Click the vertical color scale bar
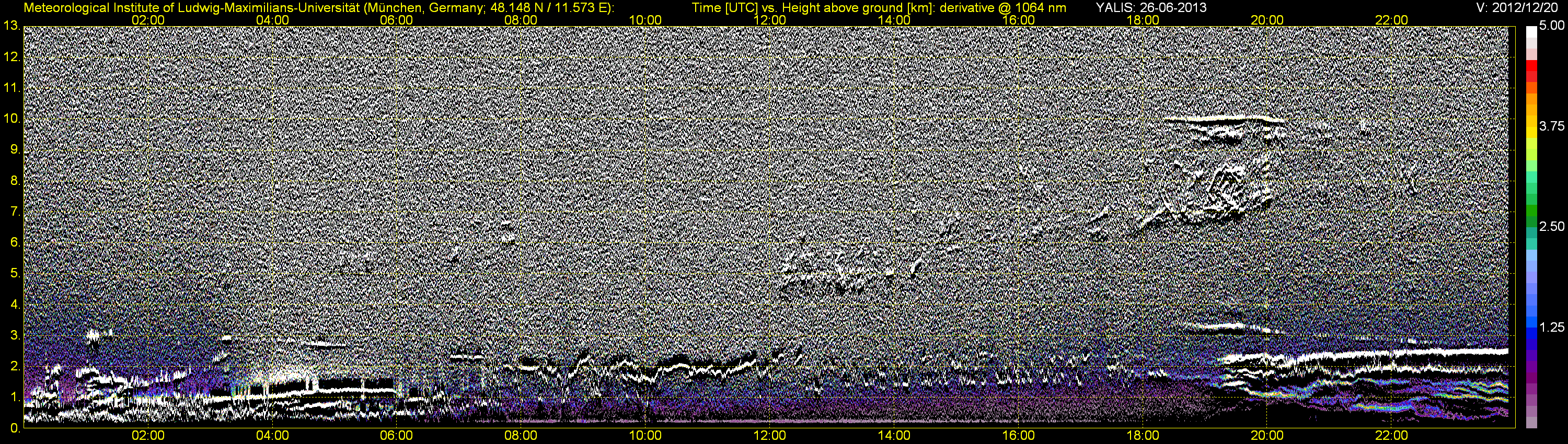The width and height of the screenshot is (1568, 444). 1531,227
